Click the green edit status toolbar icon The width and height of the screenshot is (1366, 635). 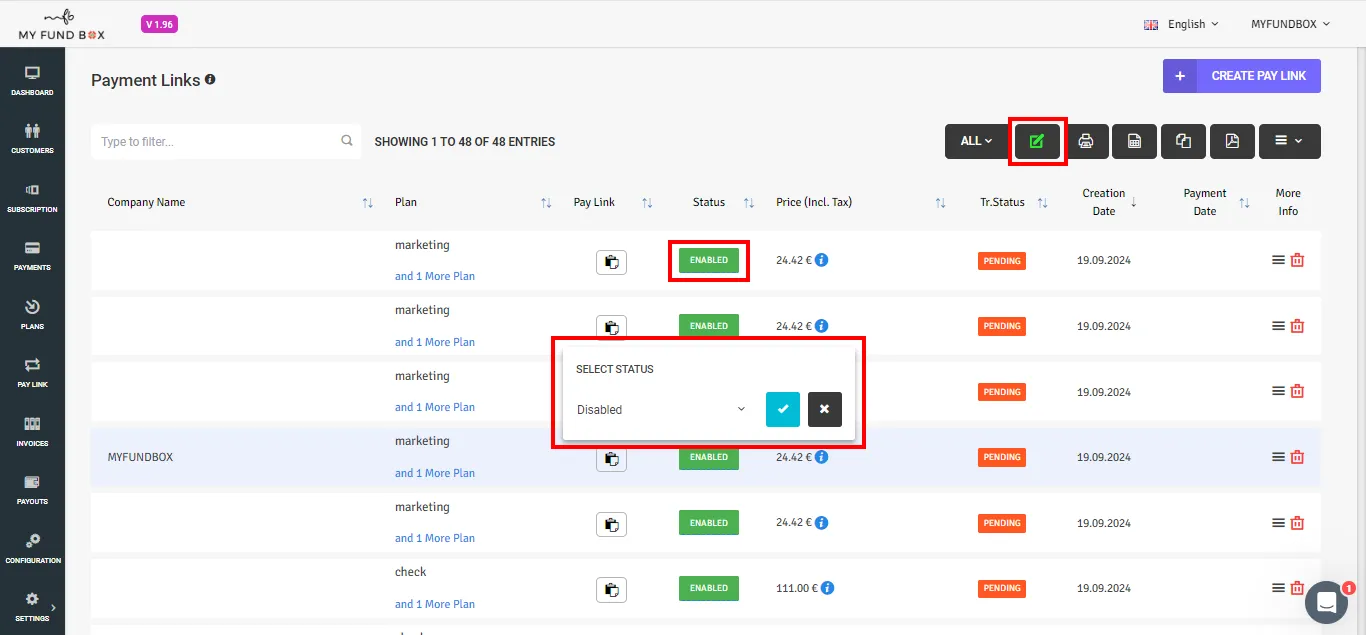point(1037,141)
